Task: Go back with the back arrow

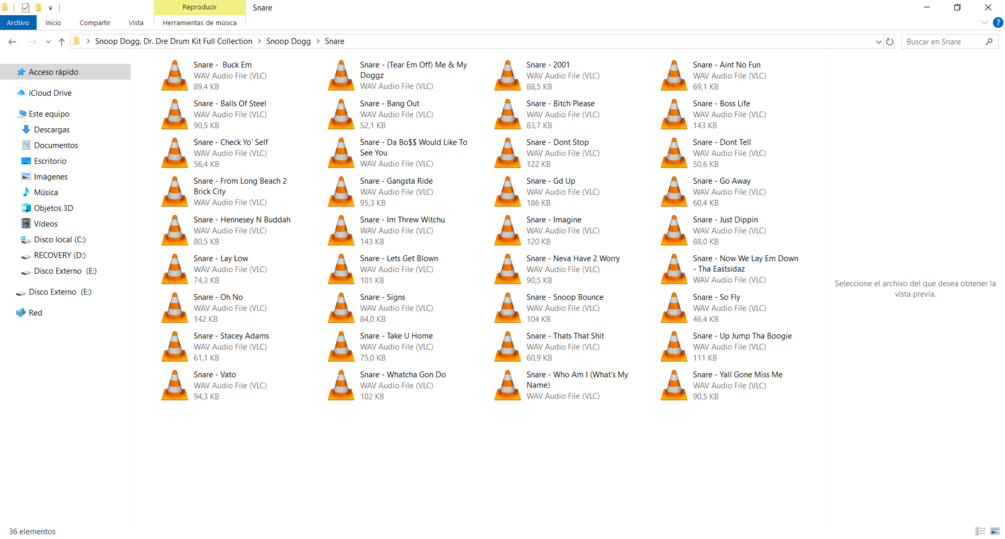Action: click(12, 42)
